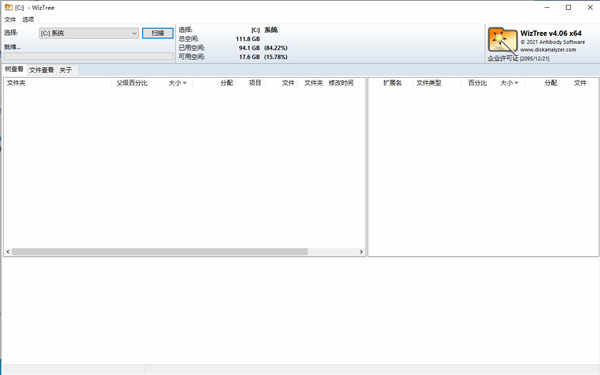The image size is (600, 375).
Task: Click the WizTree folder-wand logo icon
Action: pyautogui.click(x=502, y=40)
